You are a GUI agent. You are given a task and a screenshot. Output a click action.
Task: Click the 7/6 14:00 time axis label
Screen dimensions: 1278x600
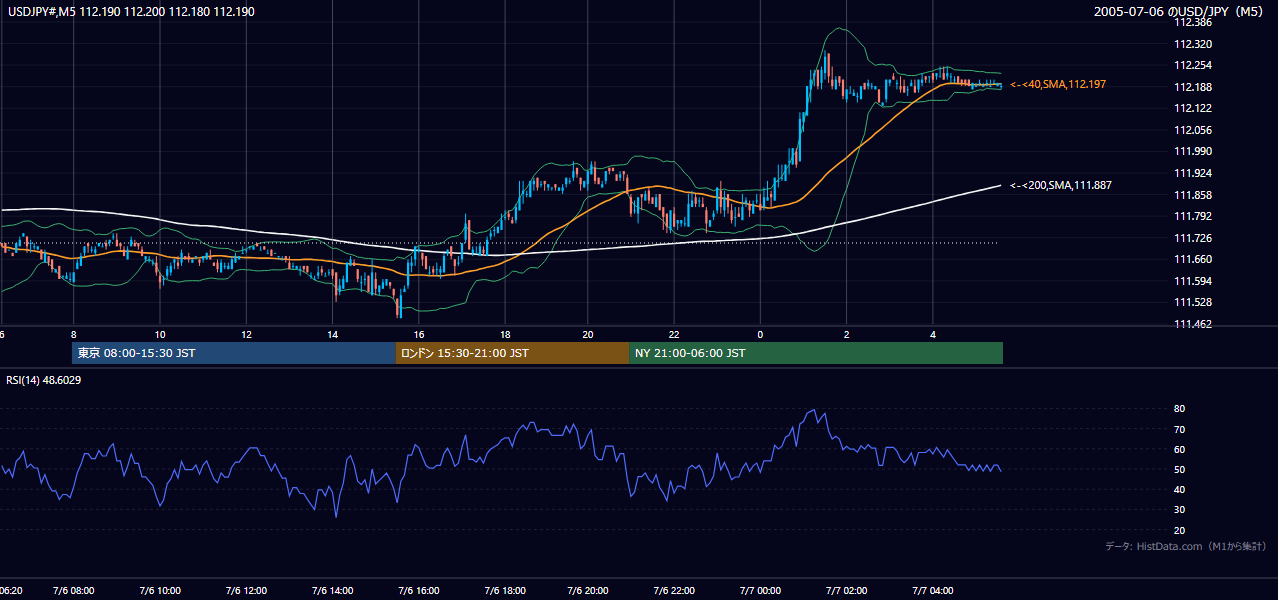coord(333,591)
